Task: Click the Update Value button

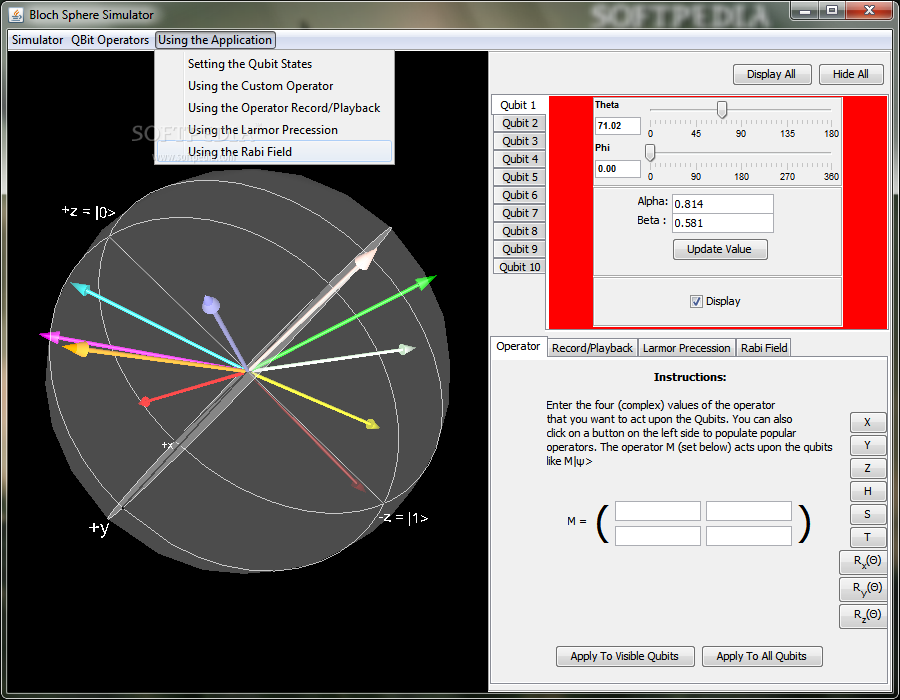Action: 720,250
